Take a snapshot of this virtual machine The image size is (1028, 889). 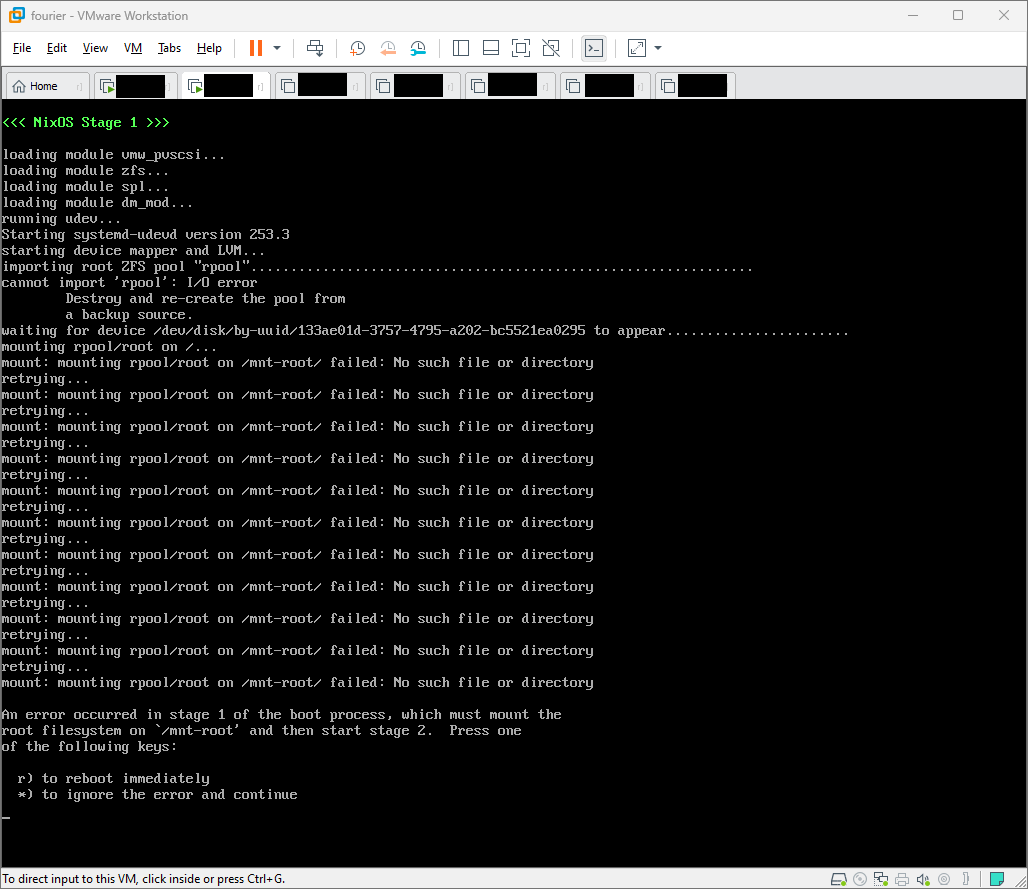pyautogui.click(x=357, y=48)
